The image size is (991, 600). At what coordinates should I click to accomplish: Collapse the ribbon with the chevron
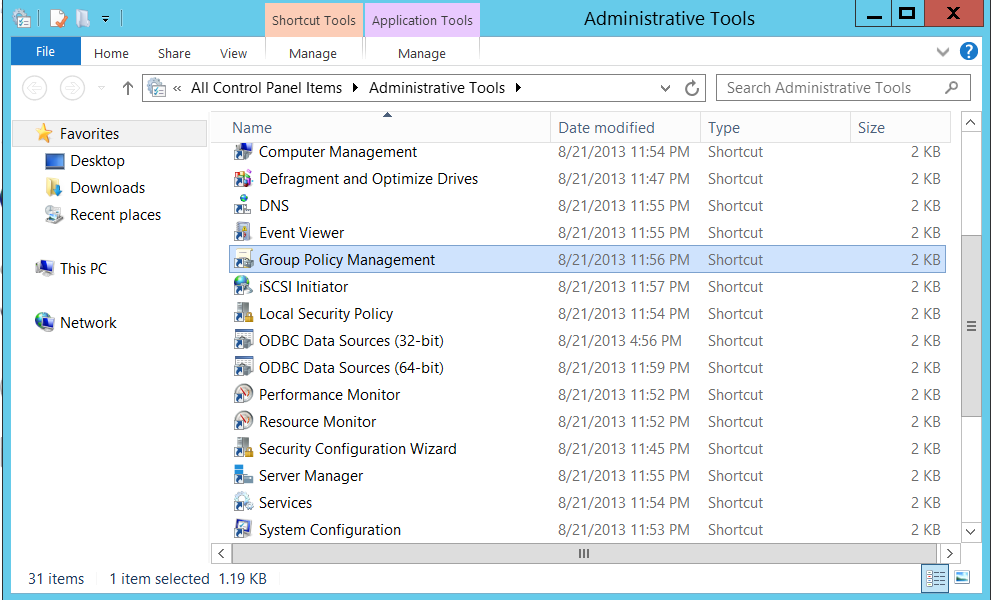(942, 52)
